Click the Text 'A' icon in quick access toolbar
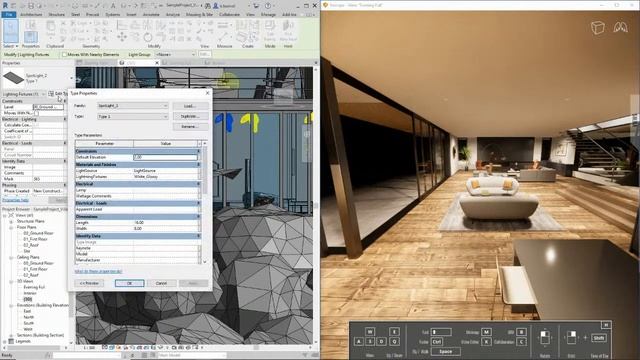Image resolution: width=640 pixels, height=360 pixels. pyautogui.click(x=113, y=6)
